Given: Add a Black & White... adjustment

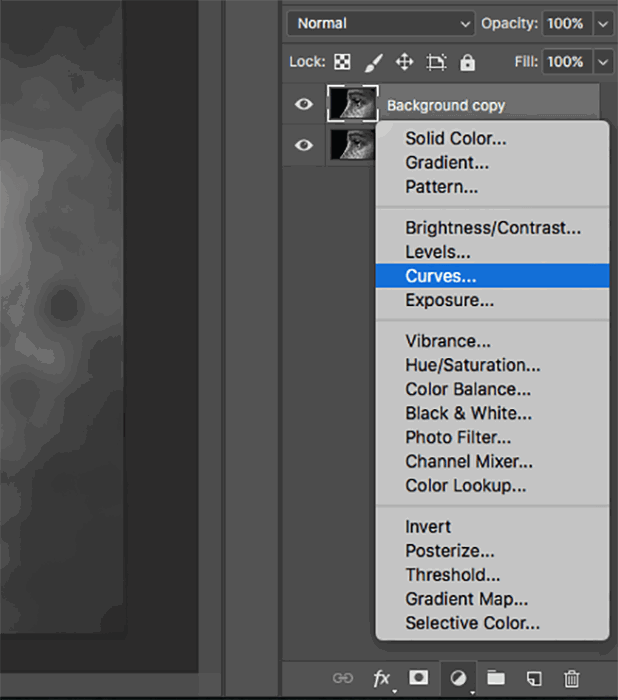Looking at the screenshot, I should pyautogui.click(x=493, y=413).
